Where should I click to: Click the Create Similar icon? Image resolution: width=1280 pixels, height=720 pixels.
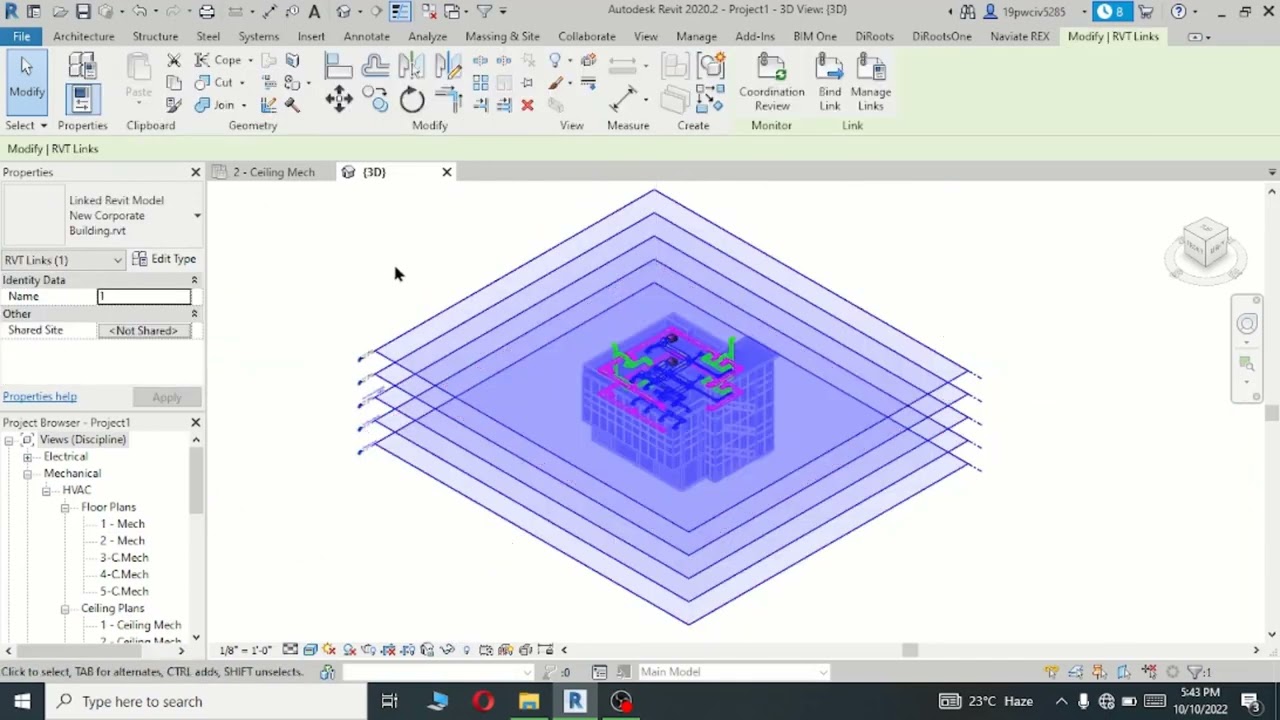point(710,98)
